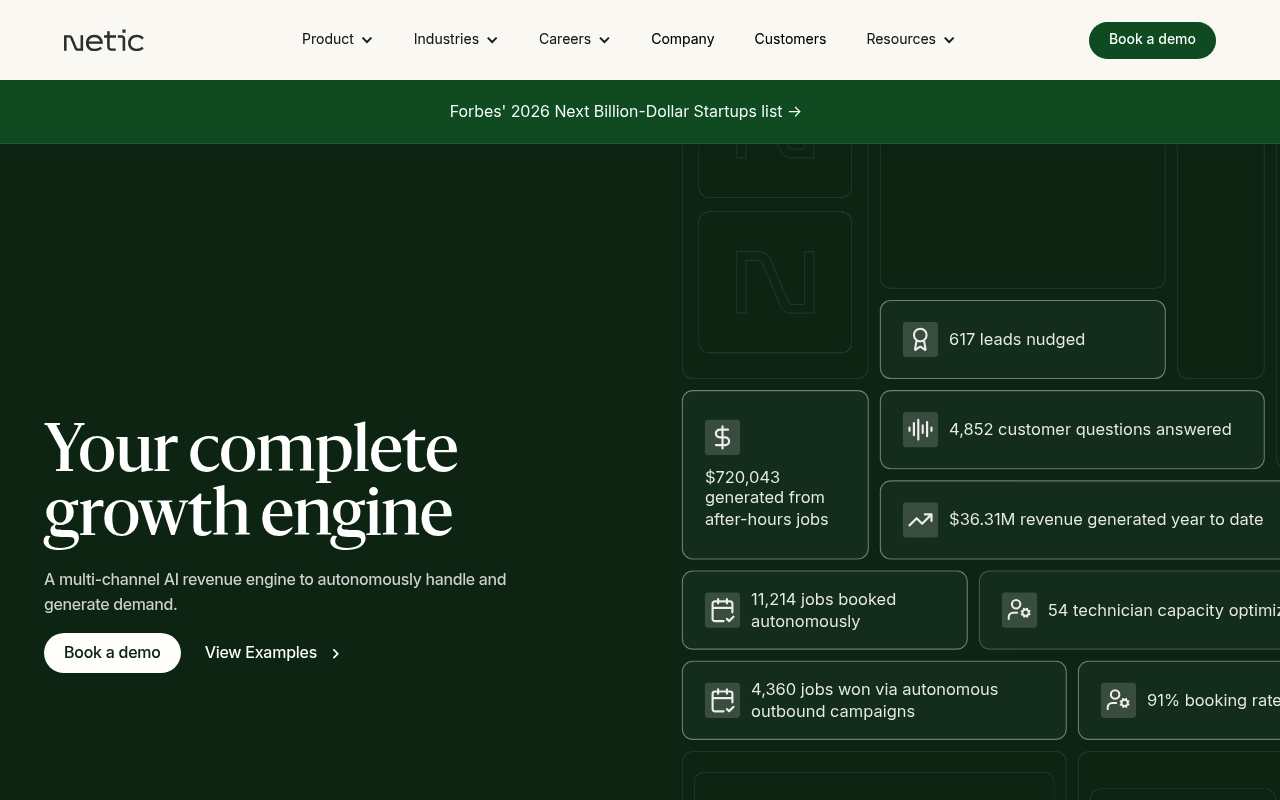Expand the Industries dropdown chevron

tap(492, 40)
